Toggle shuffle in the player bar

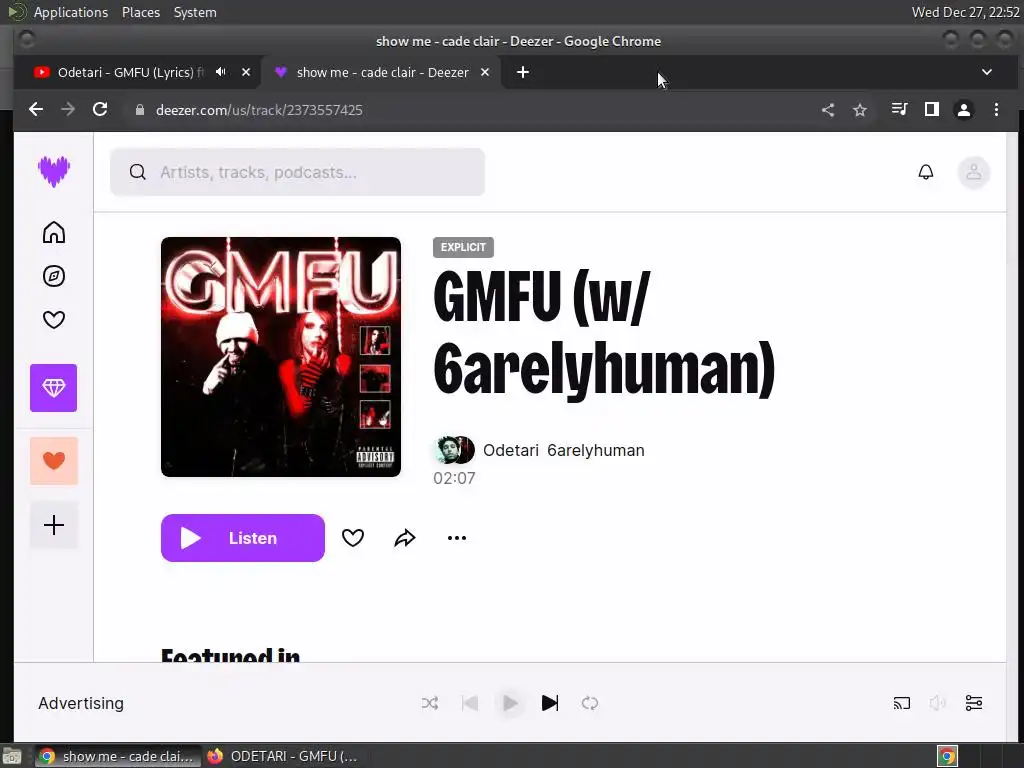(430, 703)
